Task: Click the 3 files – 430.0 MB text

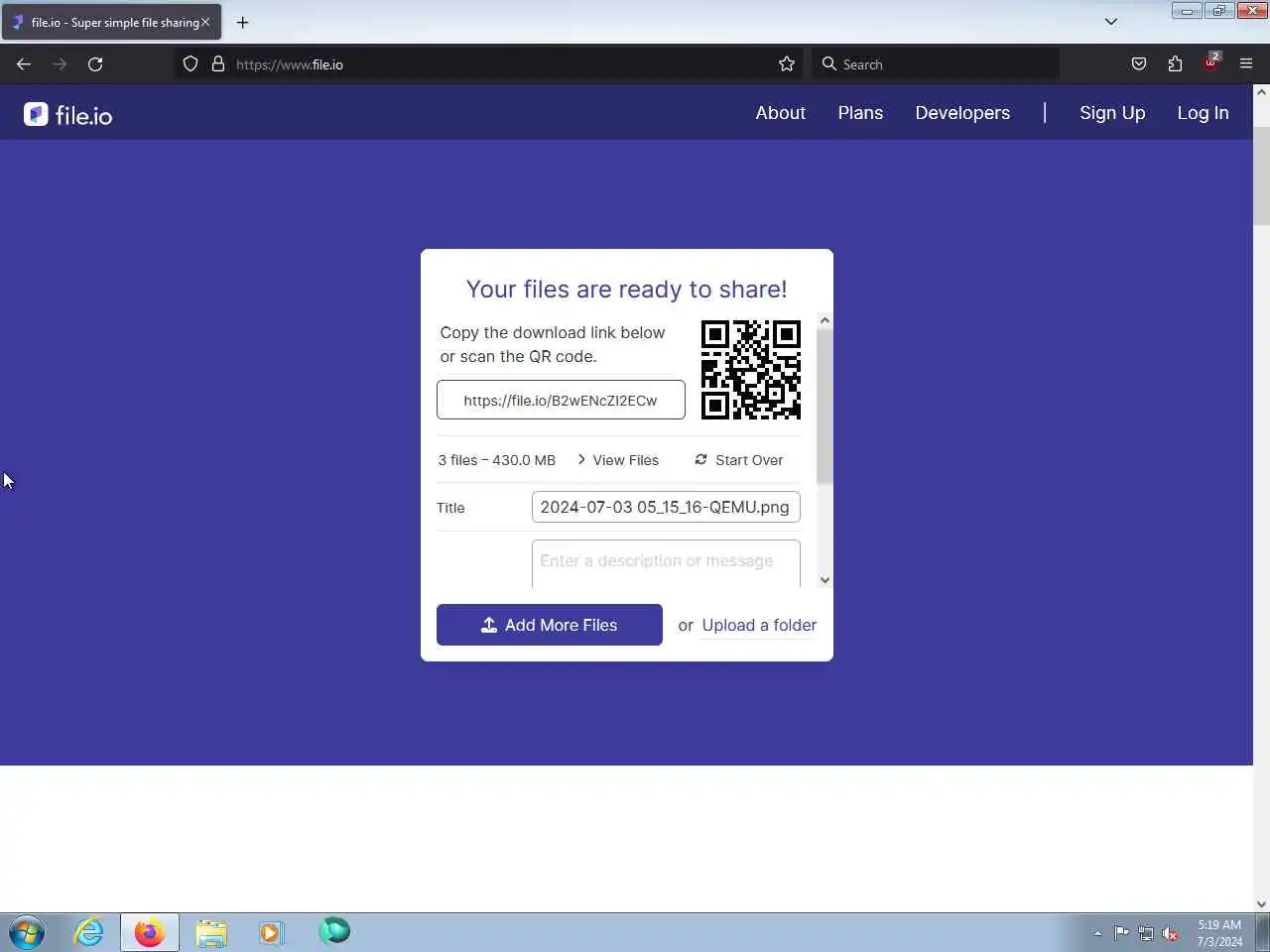Action: click(497, 460)
